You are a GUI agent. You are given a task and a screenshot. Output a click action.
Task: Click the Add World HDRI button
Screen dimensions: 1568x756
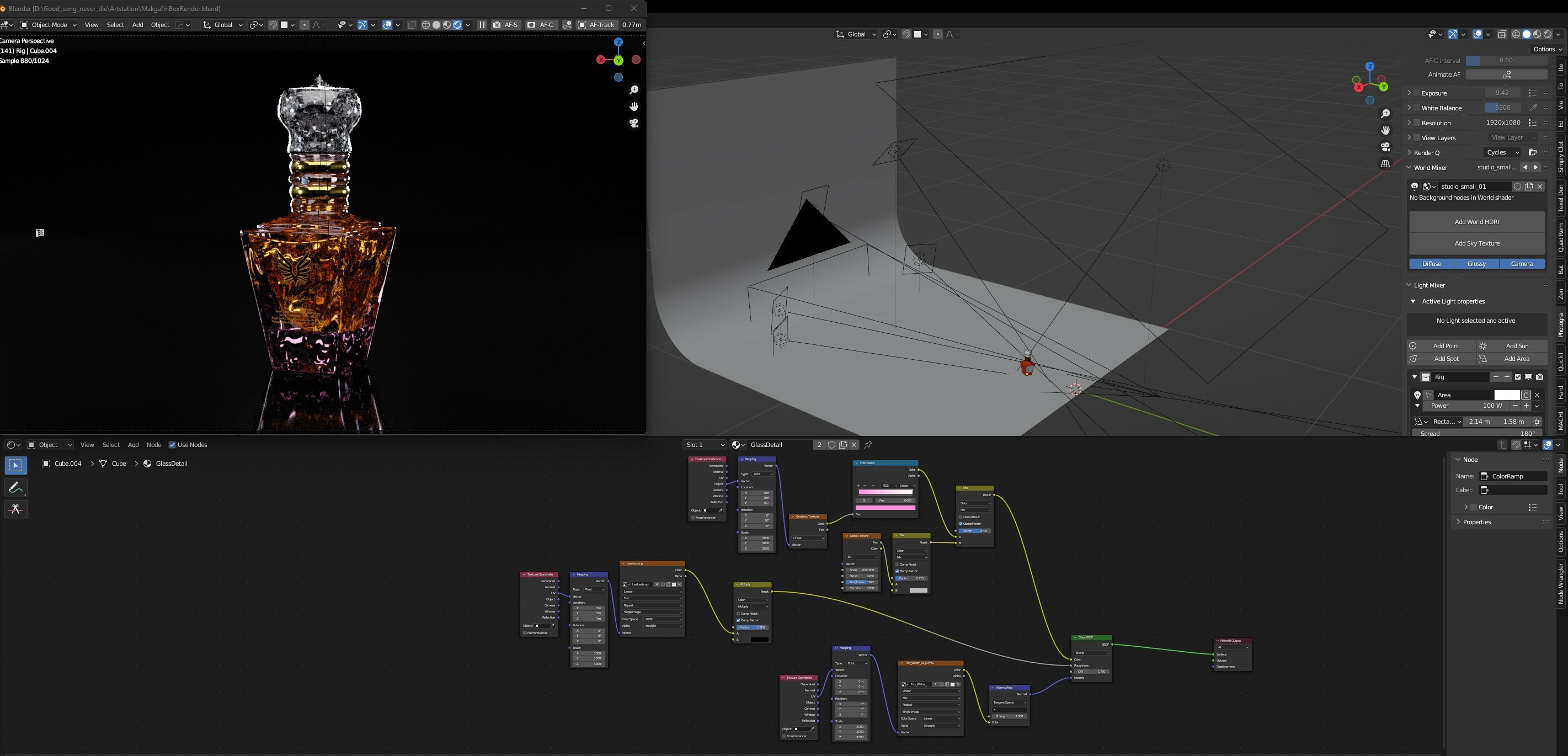point(1476,222)
